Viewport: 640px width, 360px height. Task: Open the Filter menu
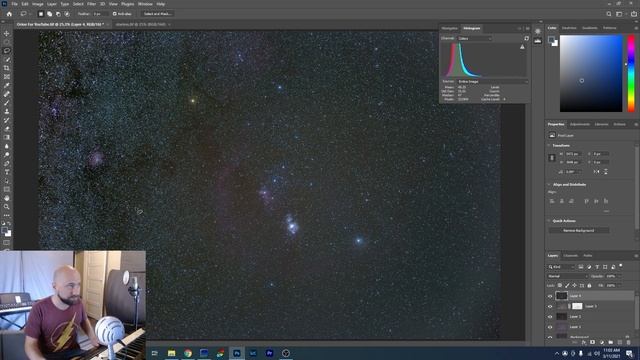click(x=91, y=4)
